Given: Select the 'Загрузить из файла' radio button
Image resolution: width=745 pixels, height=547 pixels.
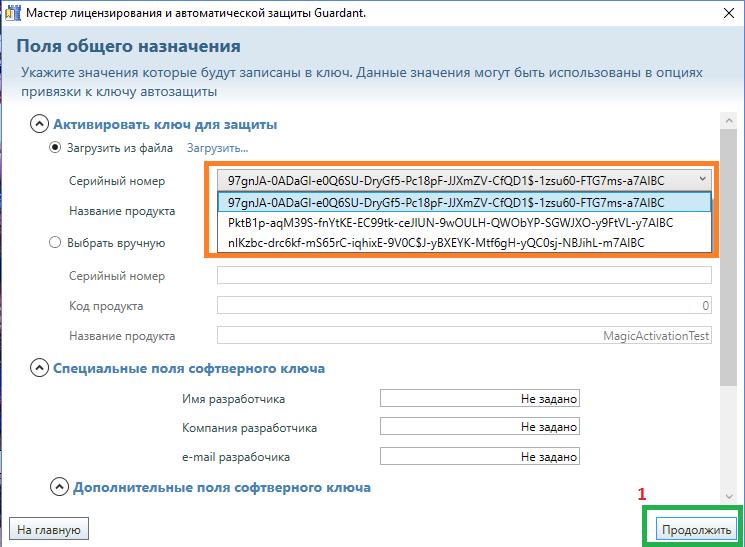Looking at the screenshot, I should [x=56, y=149].
